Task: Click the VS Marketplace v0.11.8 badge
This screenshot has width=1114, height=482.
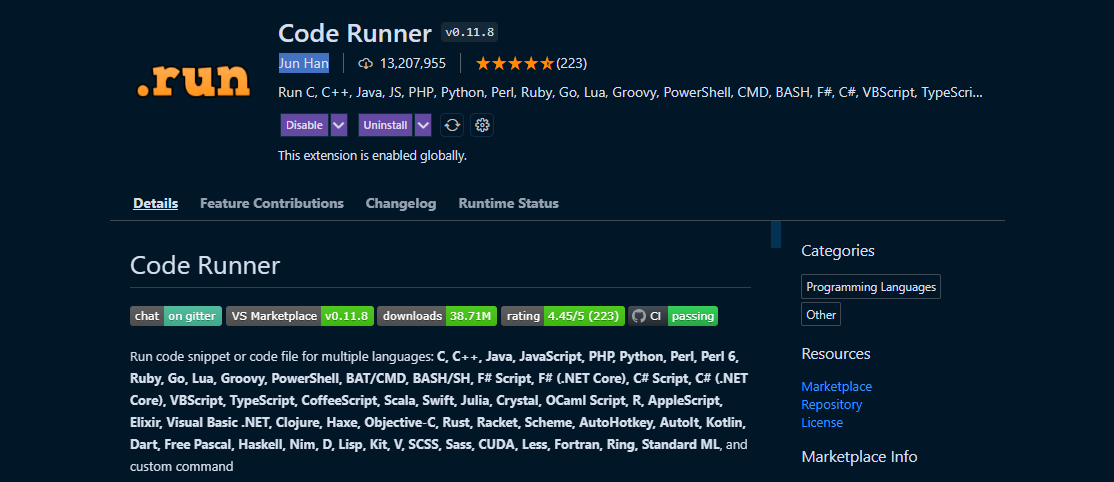Action: click(300, 316)
